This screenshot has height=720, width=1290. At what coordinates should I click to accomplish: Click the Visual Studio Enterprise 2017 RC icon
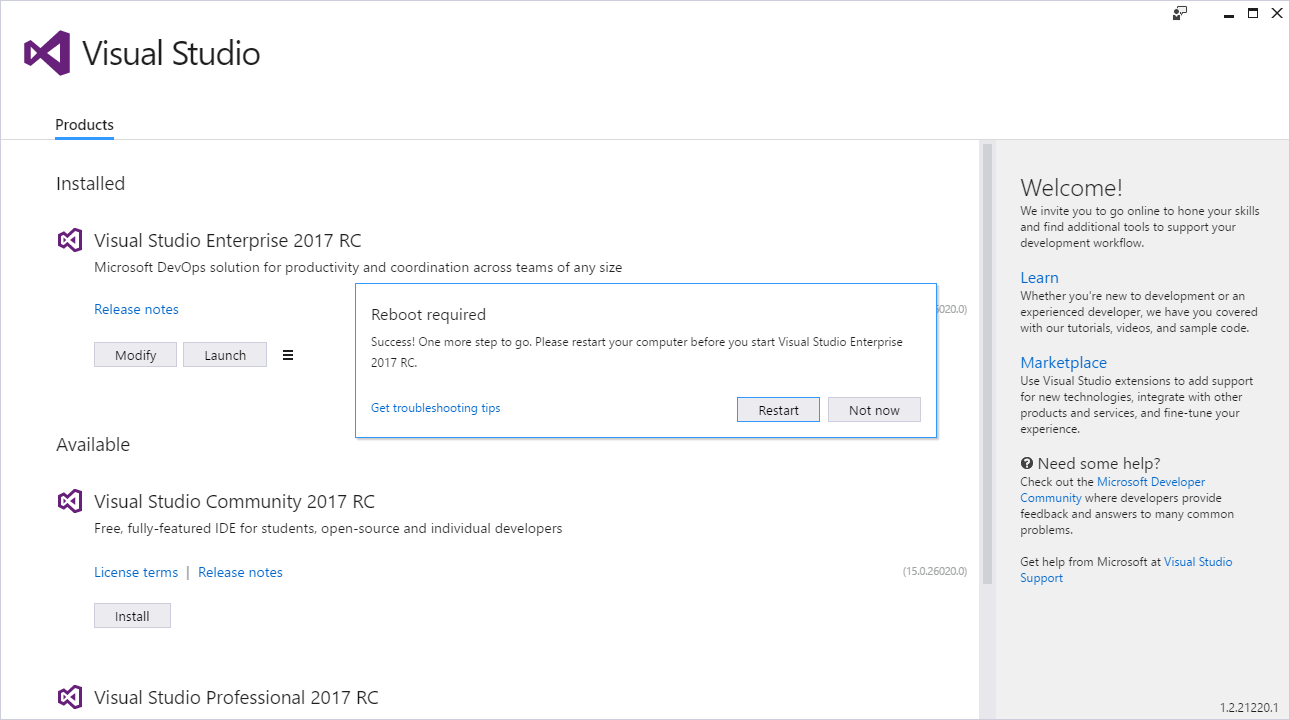(x=69, y=240)
